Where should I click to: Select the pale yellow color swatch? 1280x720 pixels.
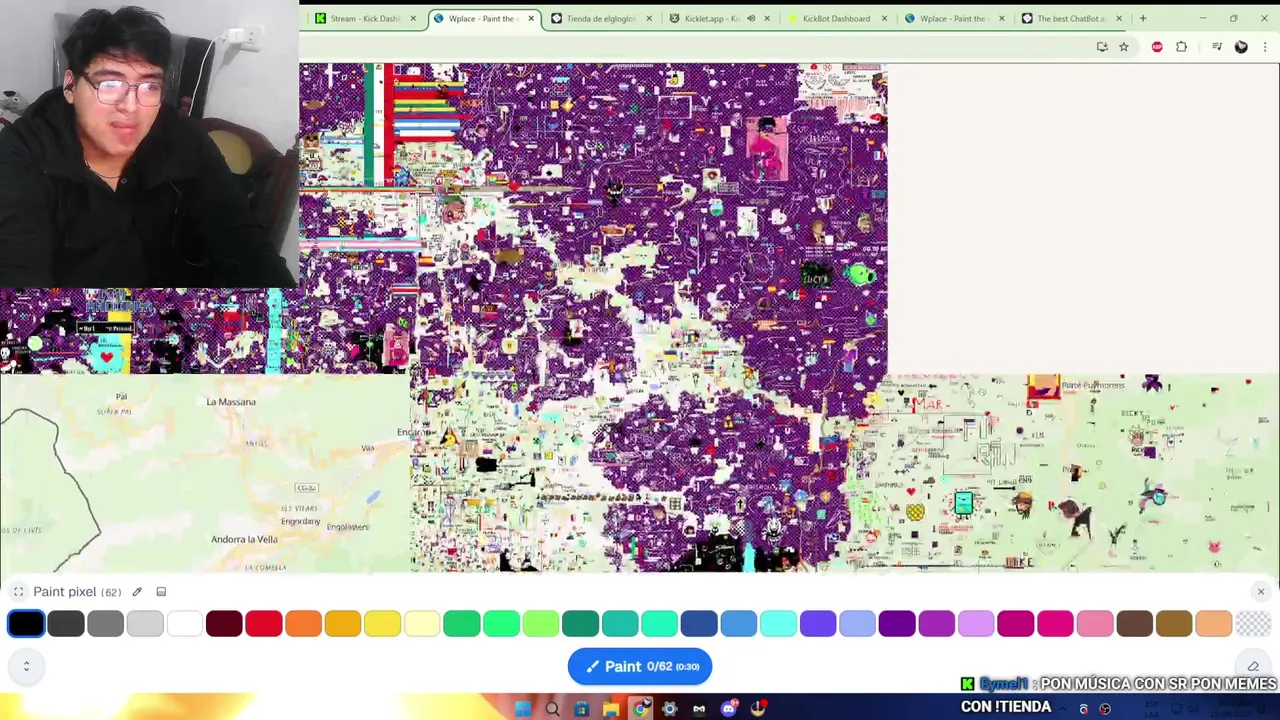point(422,624)
